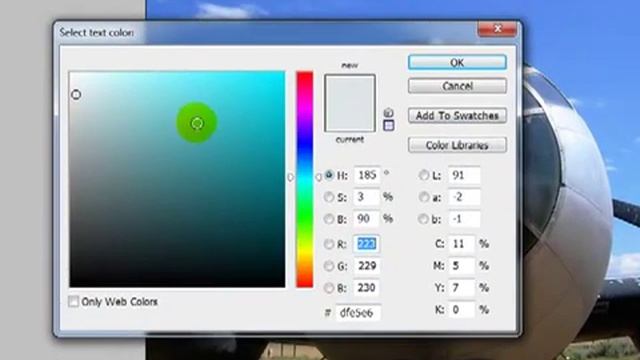Select the L lightness radio button
Image resolution: width=640 pixels, height=360 pixels.
click(424, 175)
